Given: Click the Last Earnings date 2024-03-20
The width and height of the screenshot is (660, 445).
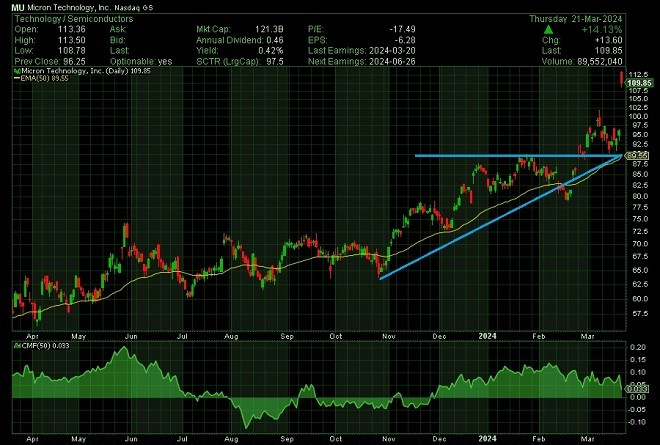Looking at the screenshot, I should click(392, 51).
